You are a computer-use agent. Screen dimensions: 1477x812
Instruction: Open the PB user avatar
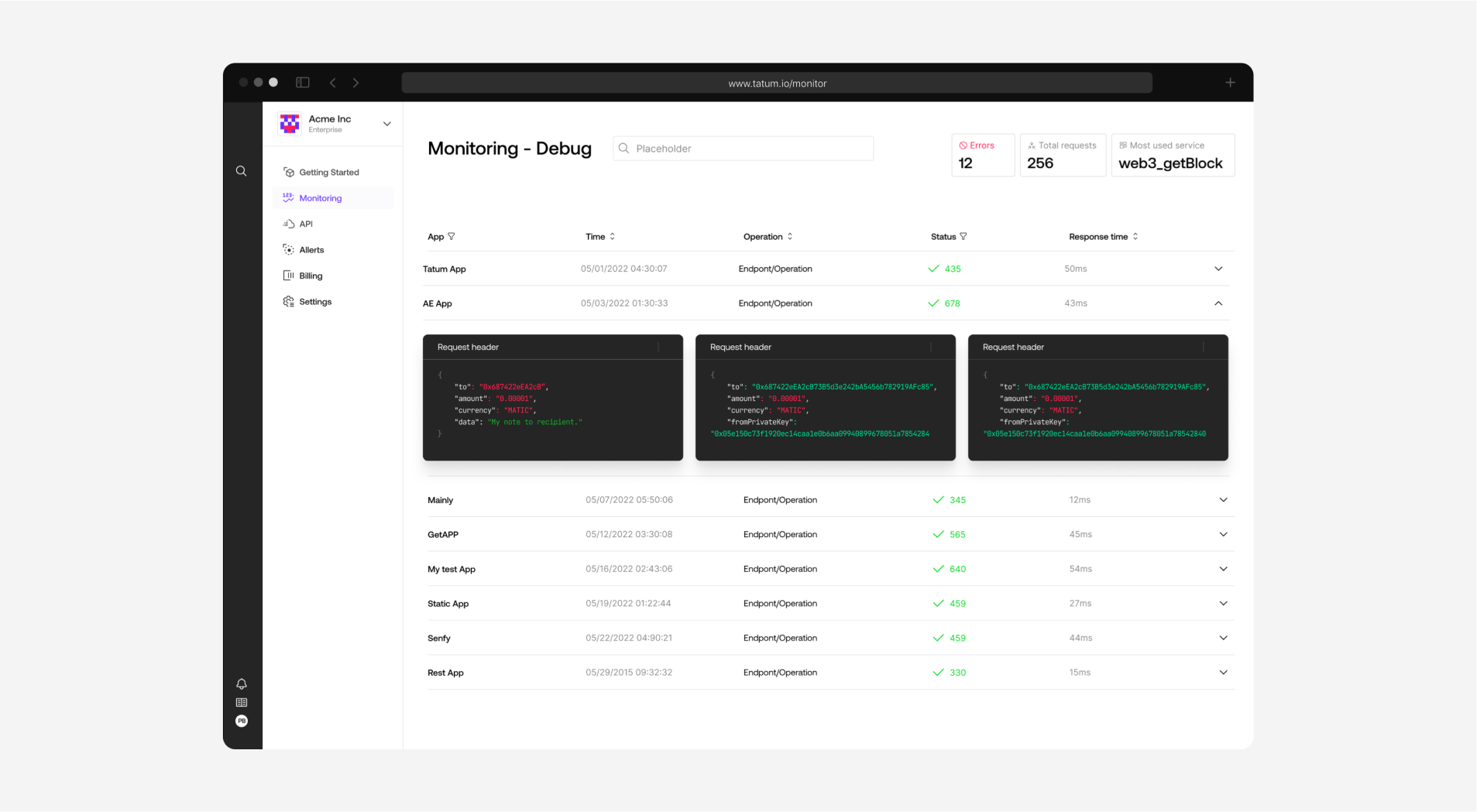tap(242, 721)
